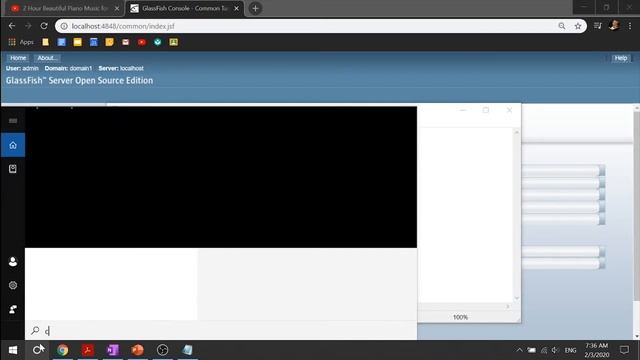
Task: Open the 7:36 AM clock and calendar
Action: 596,350
